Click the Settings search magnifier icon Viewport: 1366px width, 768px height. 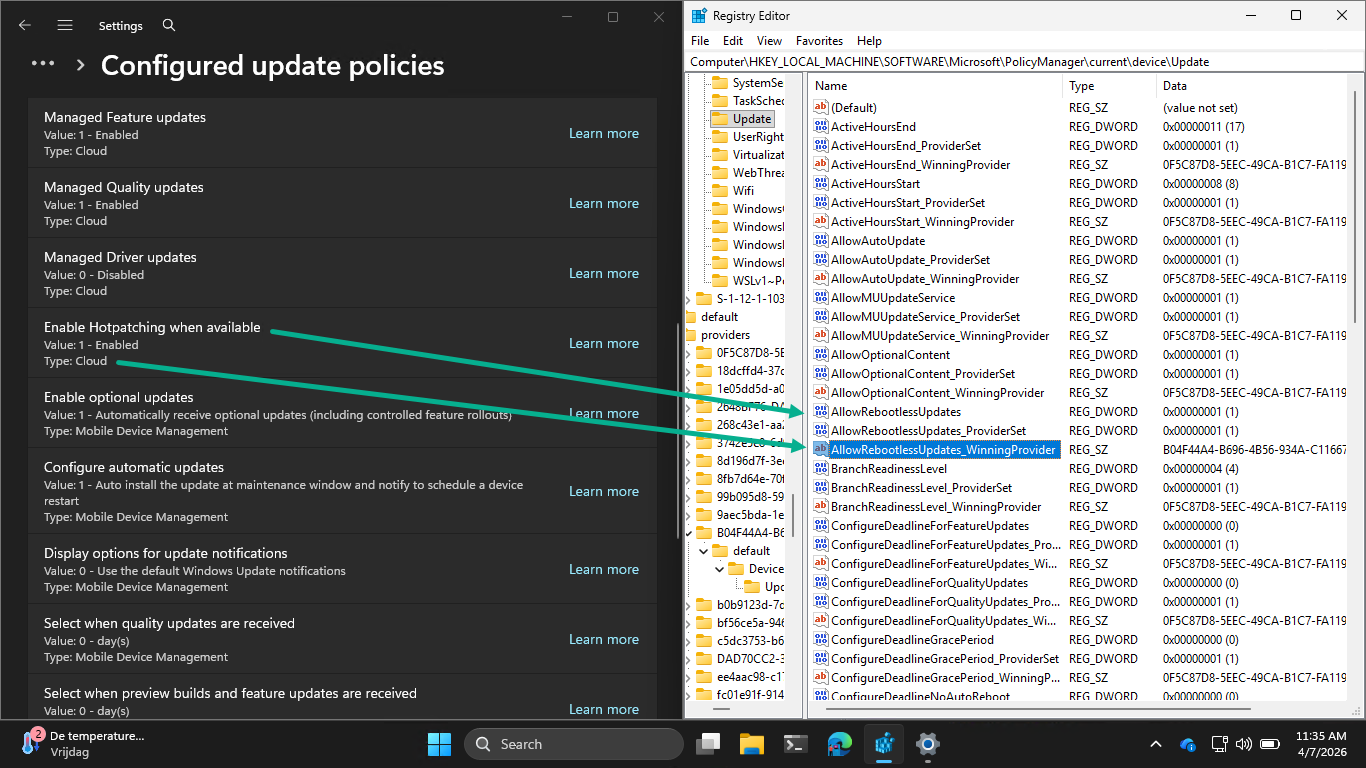click(x=169, y=25)
